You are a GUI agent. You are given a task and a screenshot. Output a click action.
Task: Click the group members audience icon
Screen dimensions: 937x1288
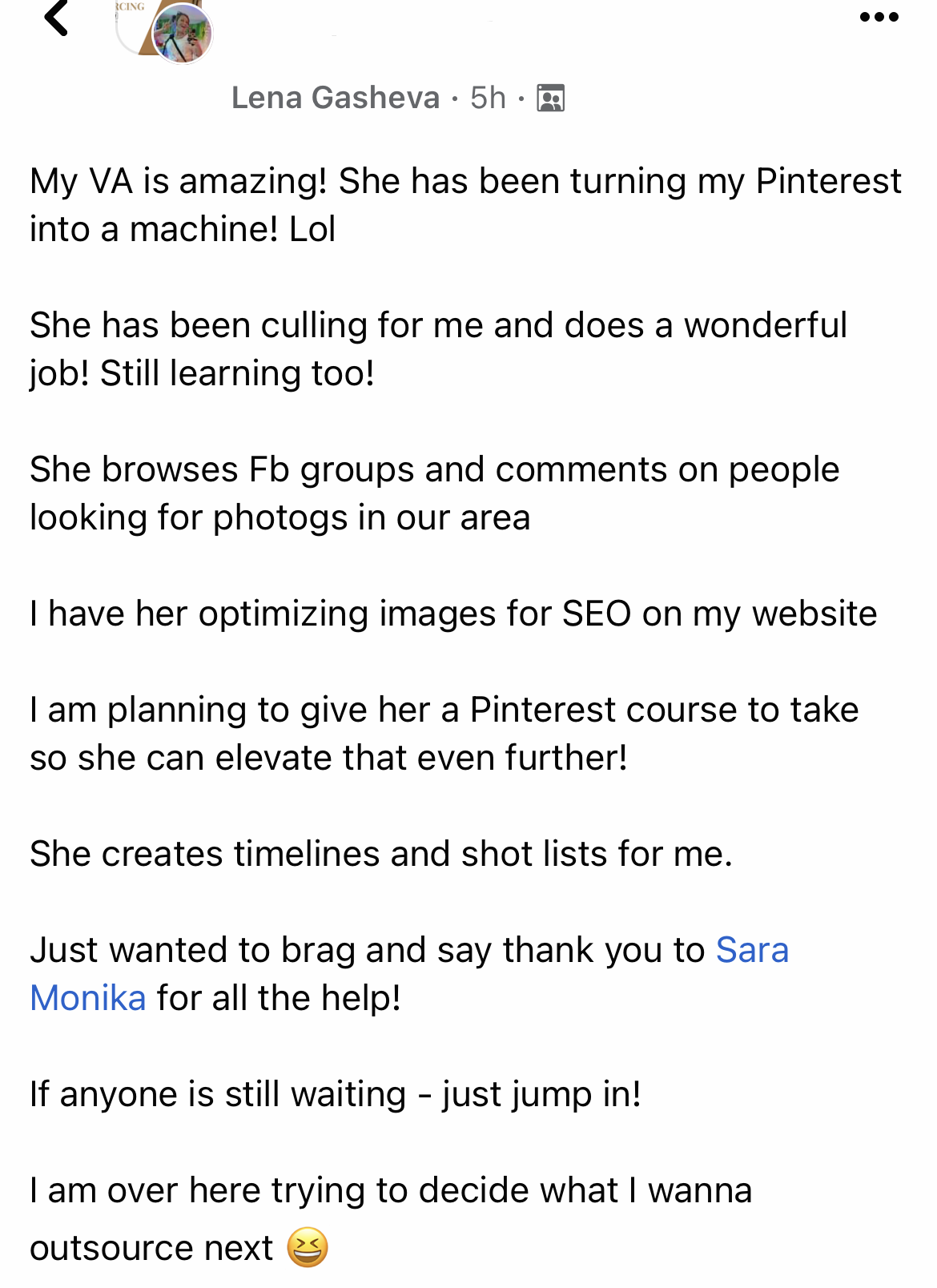pyautogui.click(x=550, y=98)
